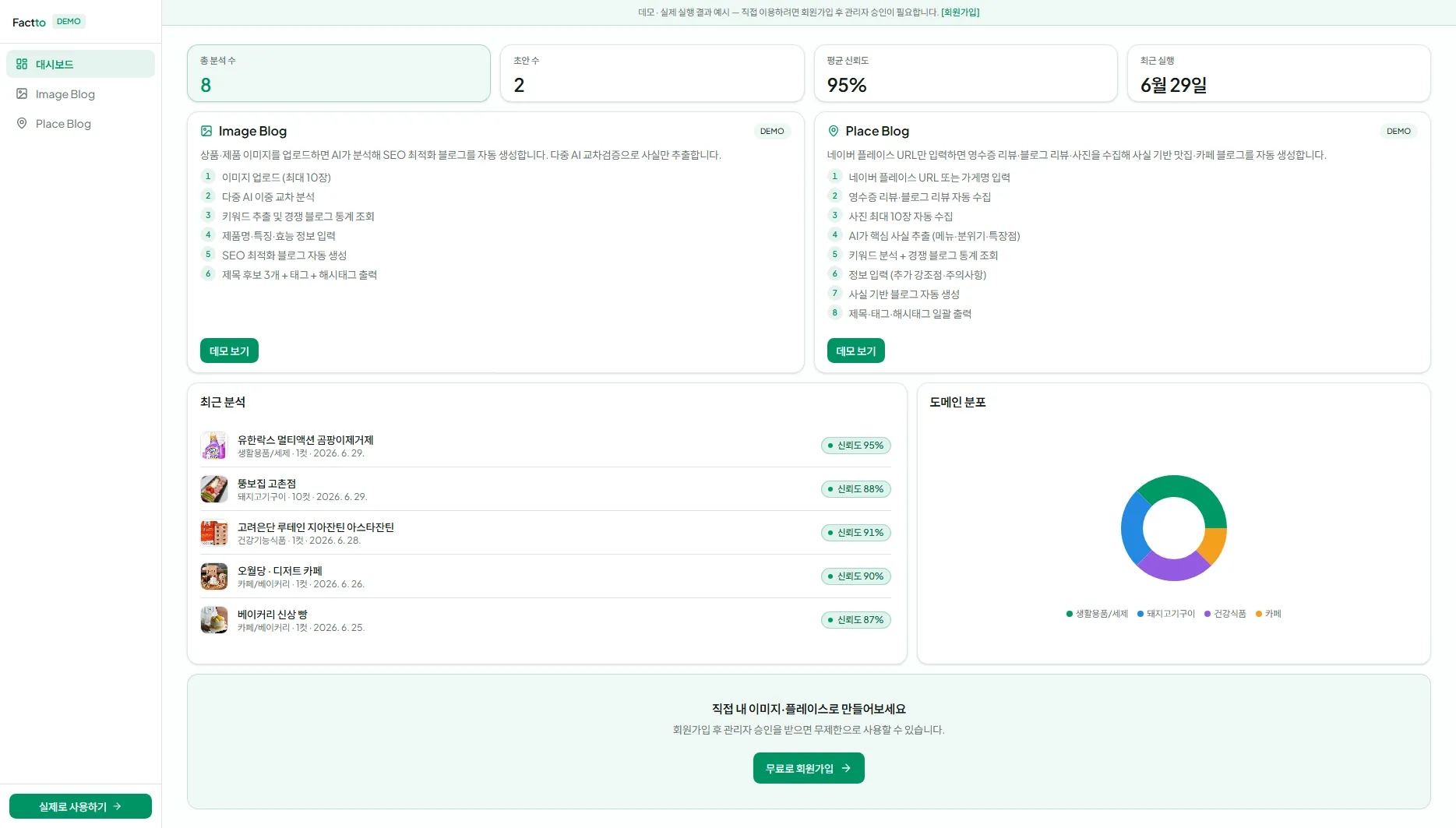The height and width of the screenshot is (828, 1456).
Task: Click the image icon beside Image Blog card title
Action: 206,131
